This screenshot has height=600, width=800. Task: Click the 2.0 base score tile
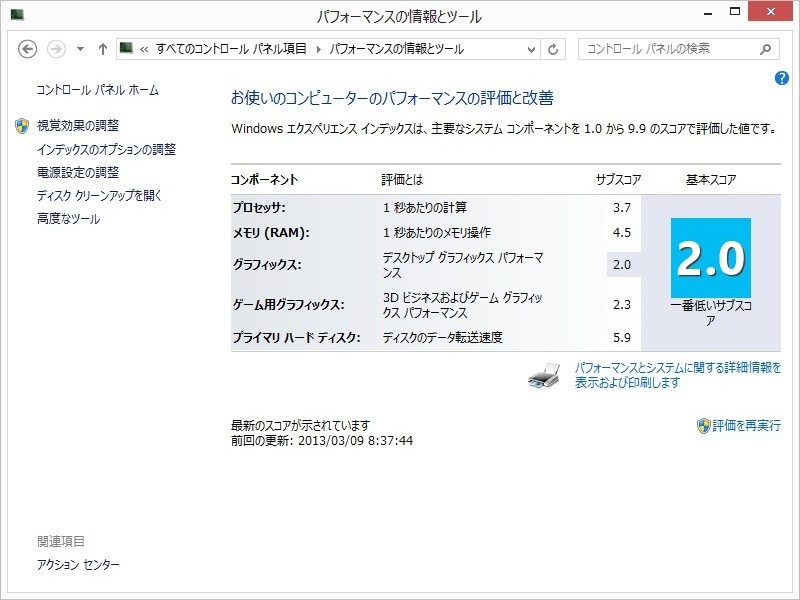coord(711,258)
